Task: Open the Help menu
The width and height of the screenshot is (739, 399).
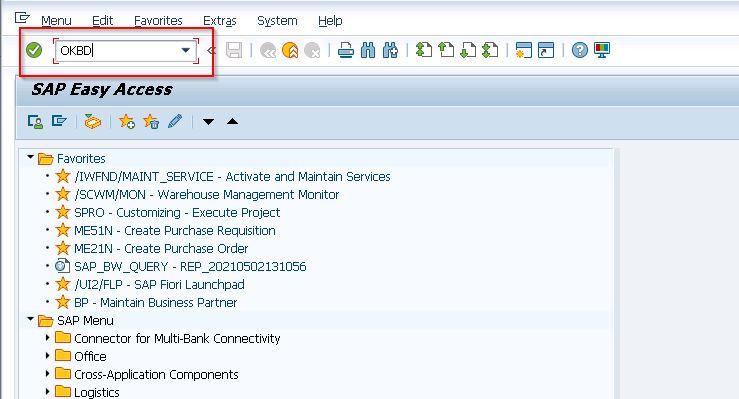Action: [x=330, y=21]
